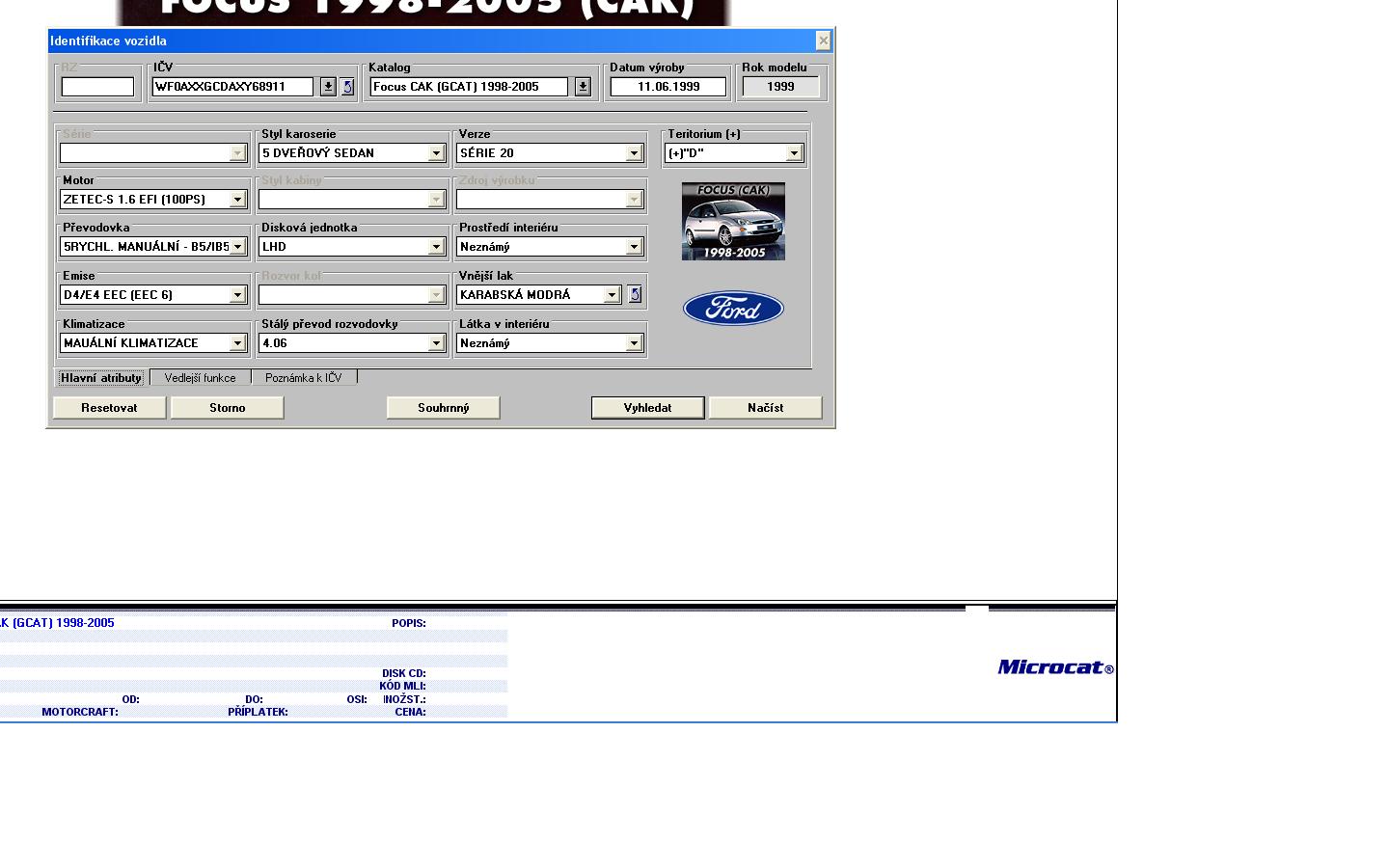Image resolution: width=1389 pixels, height=868 pixels.
Task: Click the icon right of IČV arrow button
Action: (348, 87)
